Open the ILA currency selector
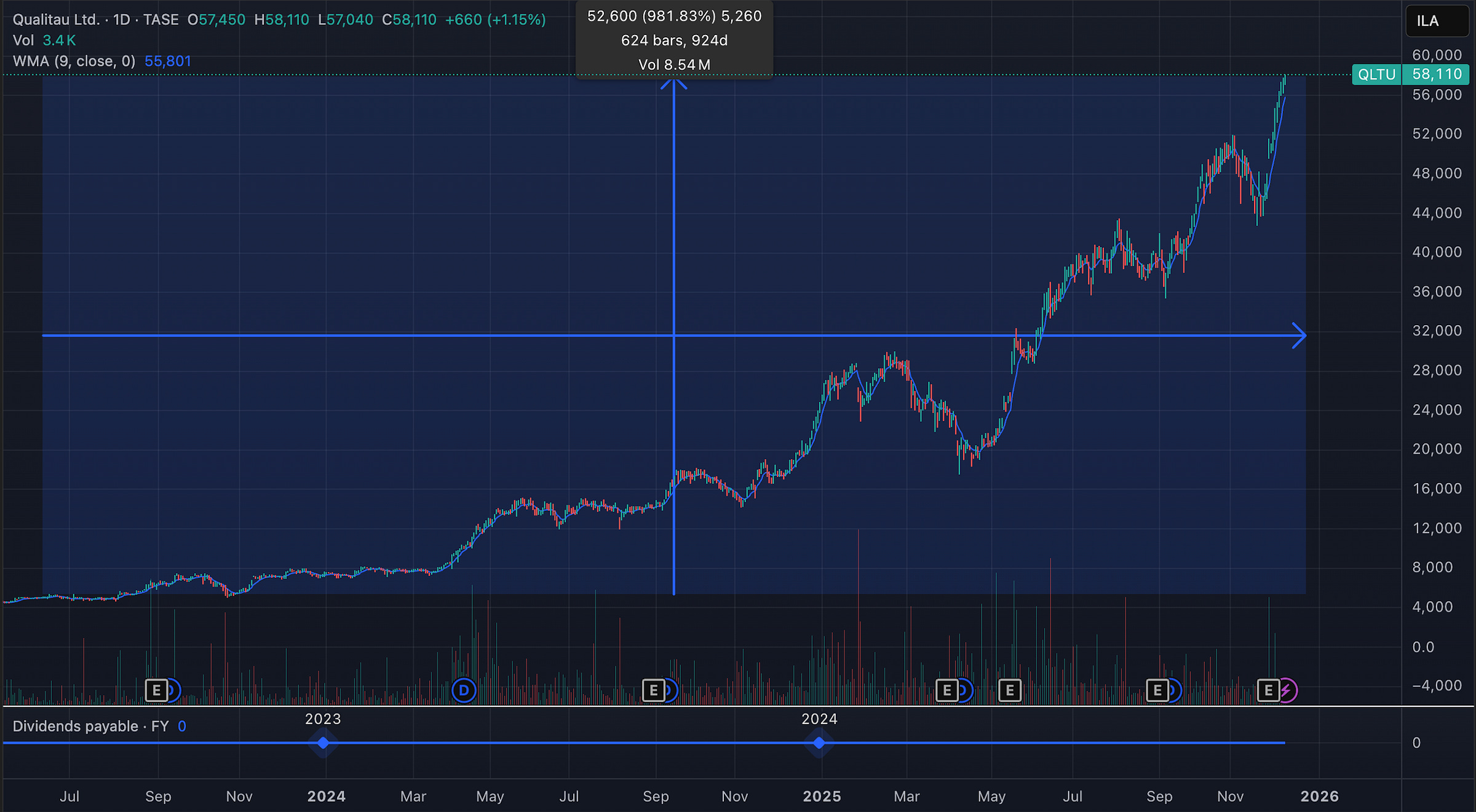 1436,22
